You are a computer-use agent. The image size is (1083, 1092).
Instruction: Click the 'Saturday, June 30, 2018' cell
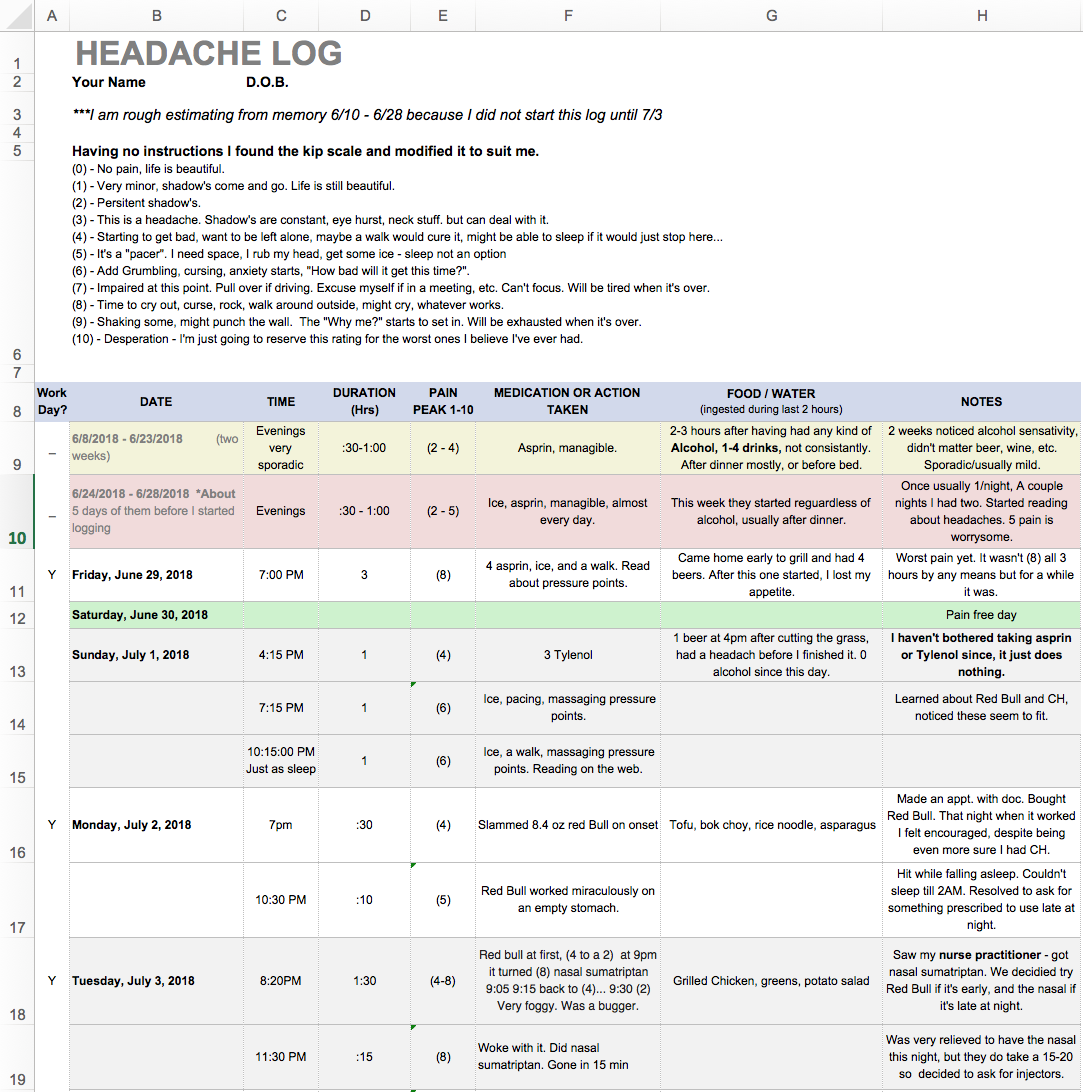coord(157,616)
